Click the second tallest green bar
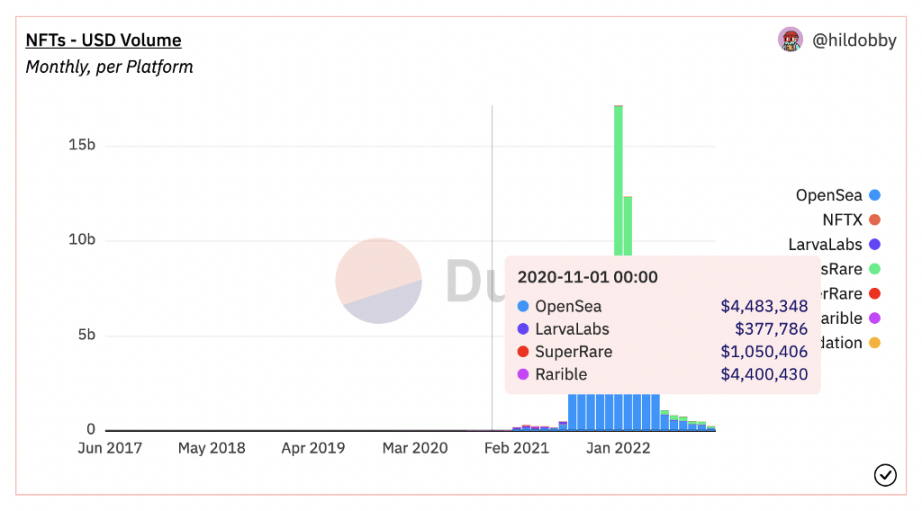Screen dimensions: 922x511 [628, 226]
